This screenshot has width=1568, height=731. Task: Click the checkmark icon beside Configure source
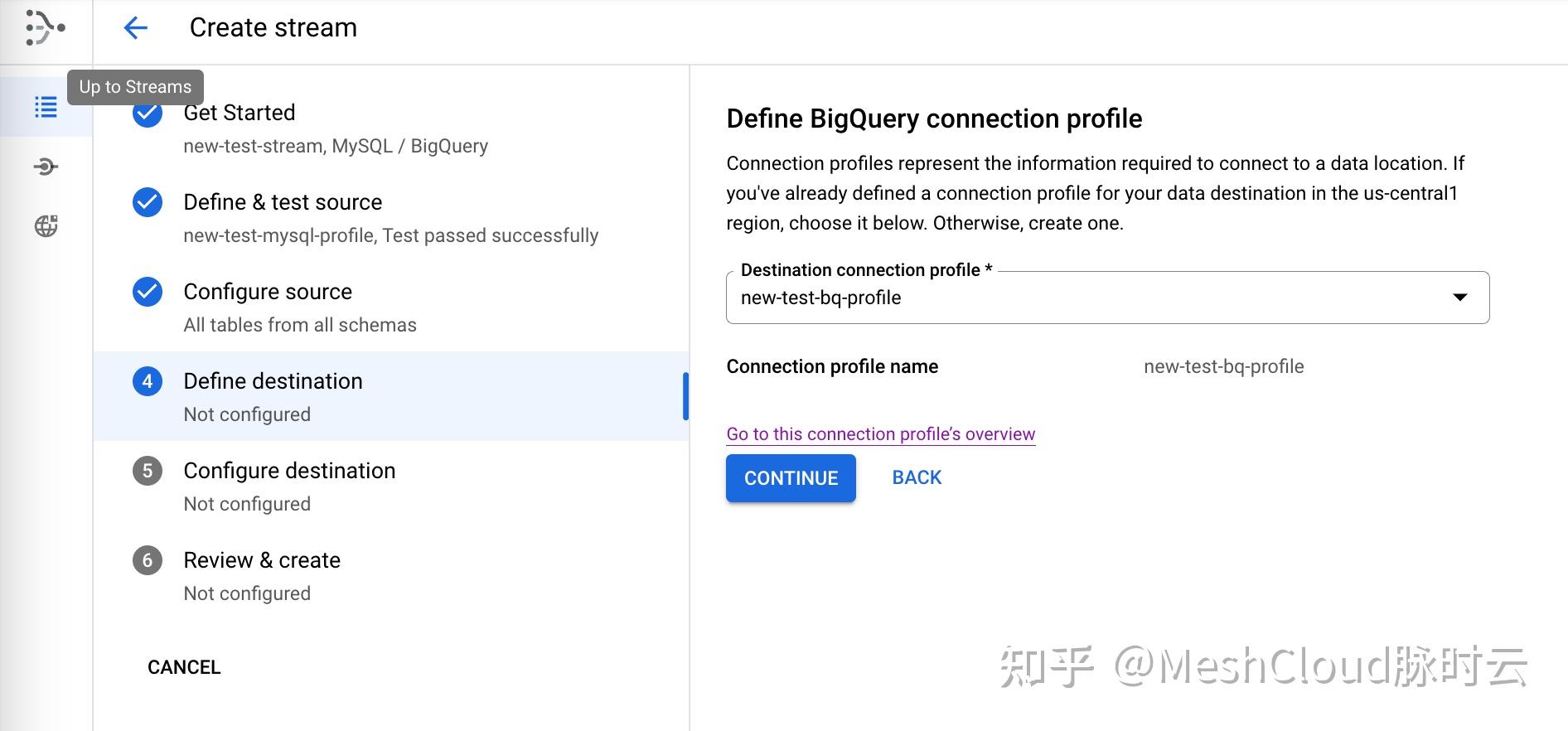pyautogui.click(x=147, y=291)
